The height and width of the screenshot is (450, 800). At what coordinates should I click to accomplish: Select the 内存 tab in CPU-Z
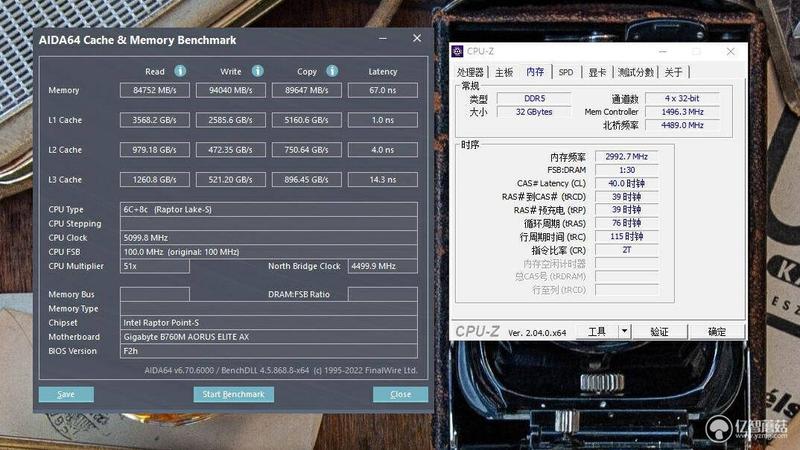[x=535, y=72]
